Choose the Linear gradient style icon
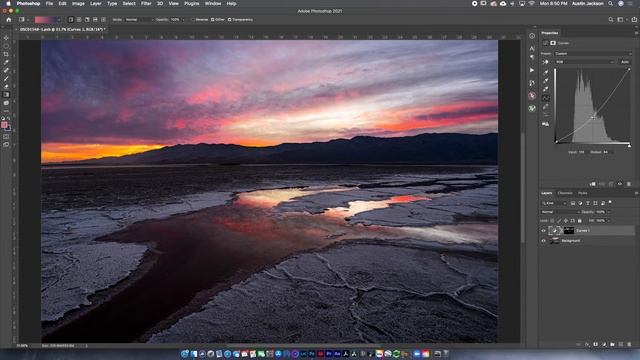This screenshot has width=640, height=360. tap(71, 20)
